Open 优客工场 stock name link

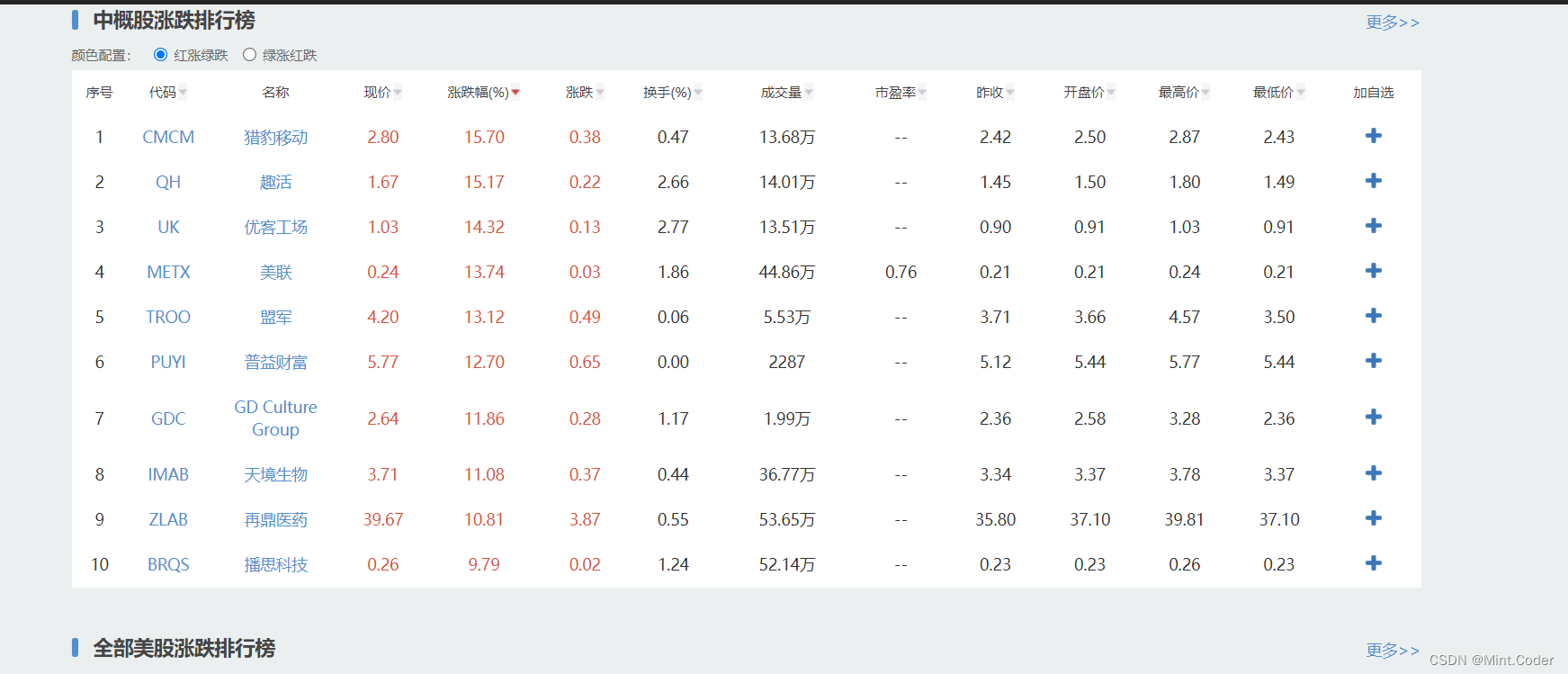click(275, 227)
